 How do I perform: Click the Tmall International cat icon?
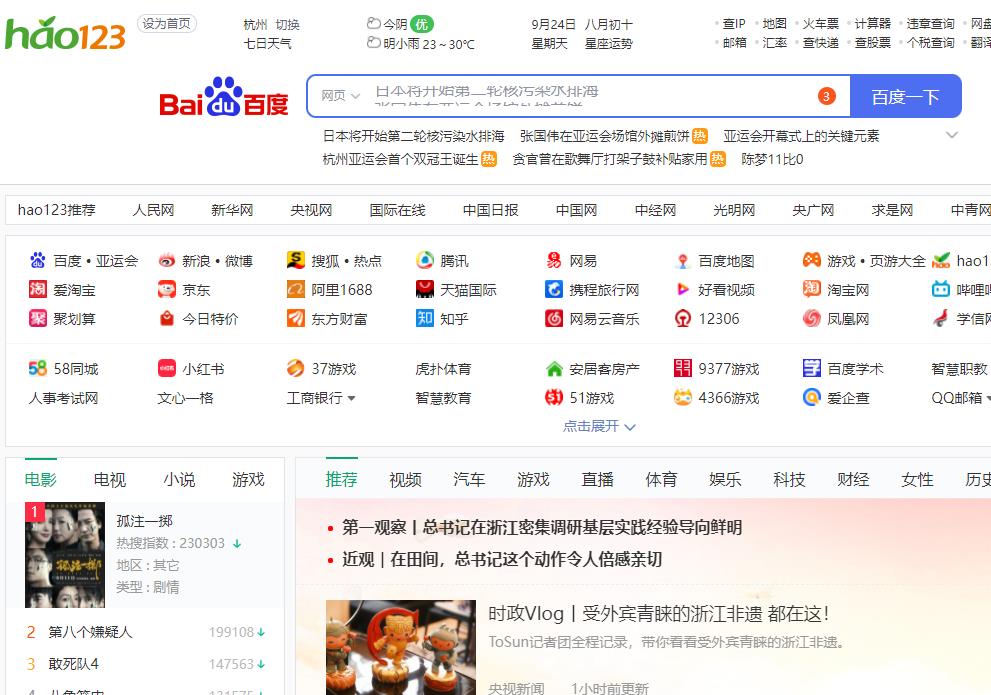point(425,289)
